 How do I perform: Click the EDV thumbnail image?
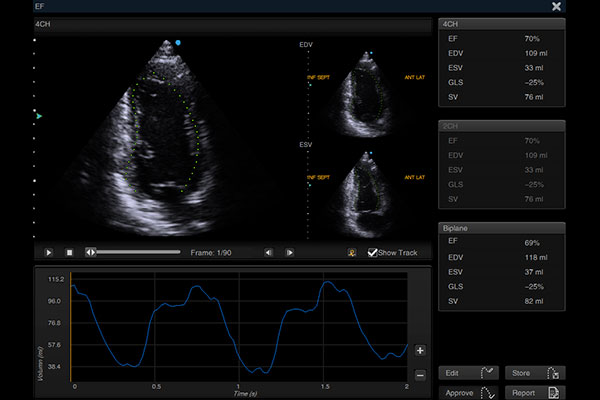(365, 94)
